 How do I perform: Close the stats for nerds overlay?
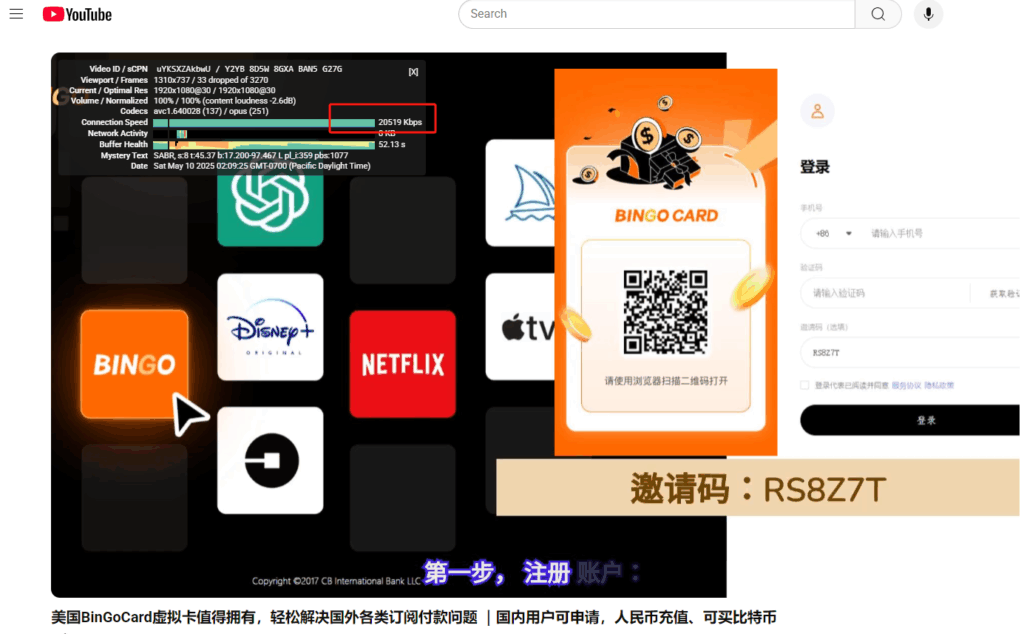click(x=413, y=72)
